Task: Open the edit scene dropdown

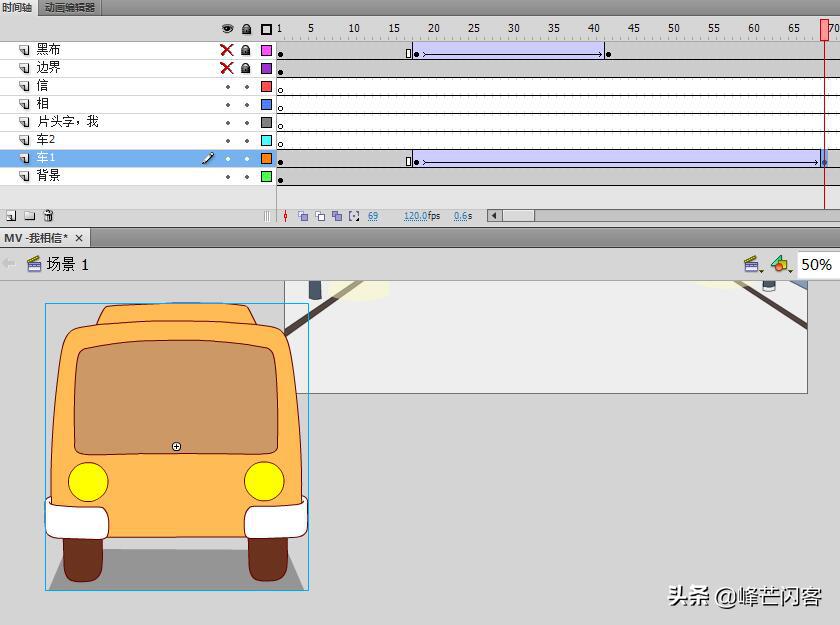Action: tap(752, 265)
